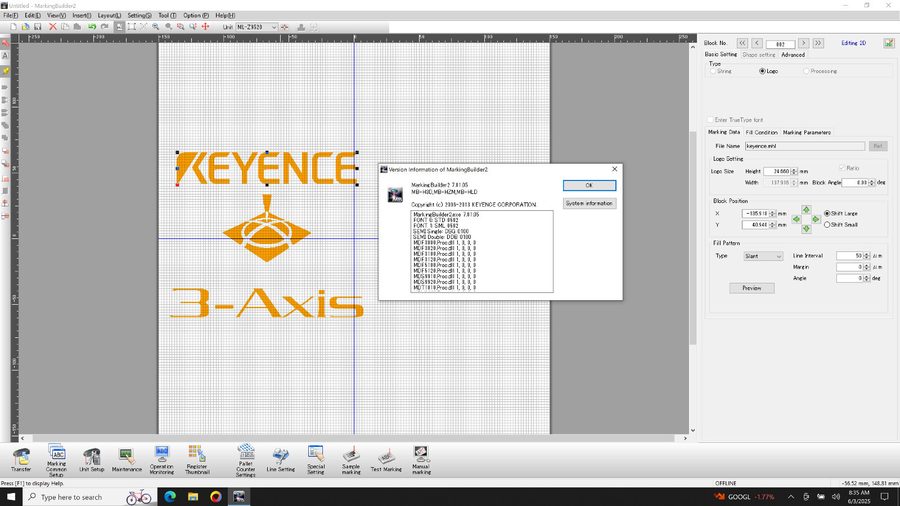The image size is (900, 506).
Task: Open the Unit model dropdown
Action: point(274,27)
